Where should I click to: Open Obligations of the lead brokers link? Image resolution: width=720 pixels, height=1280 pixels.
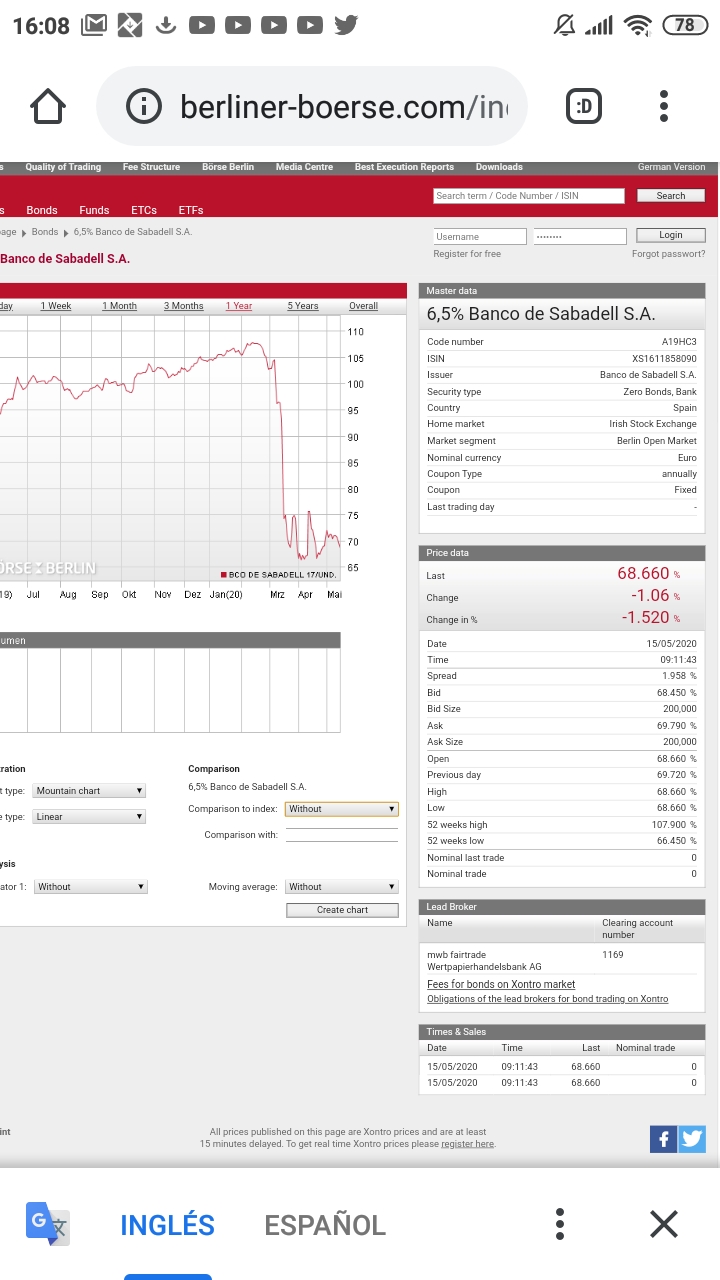coord(548,999)
